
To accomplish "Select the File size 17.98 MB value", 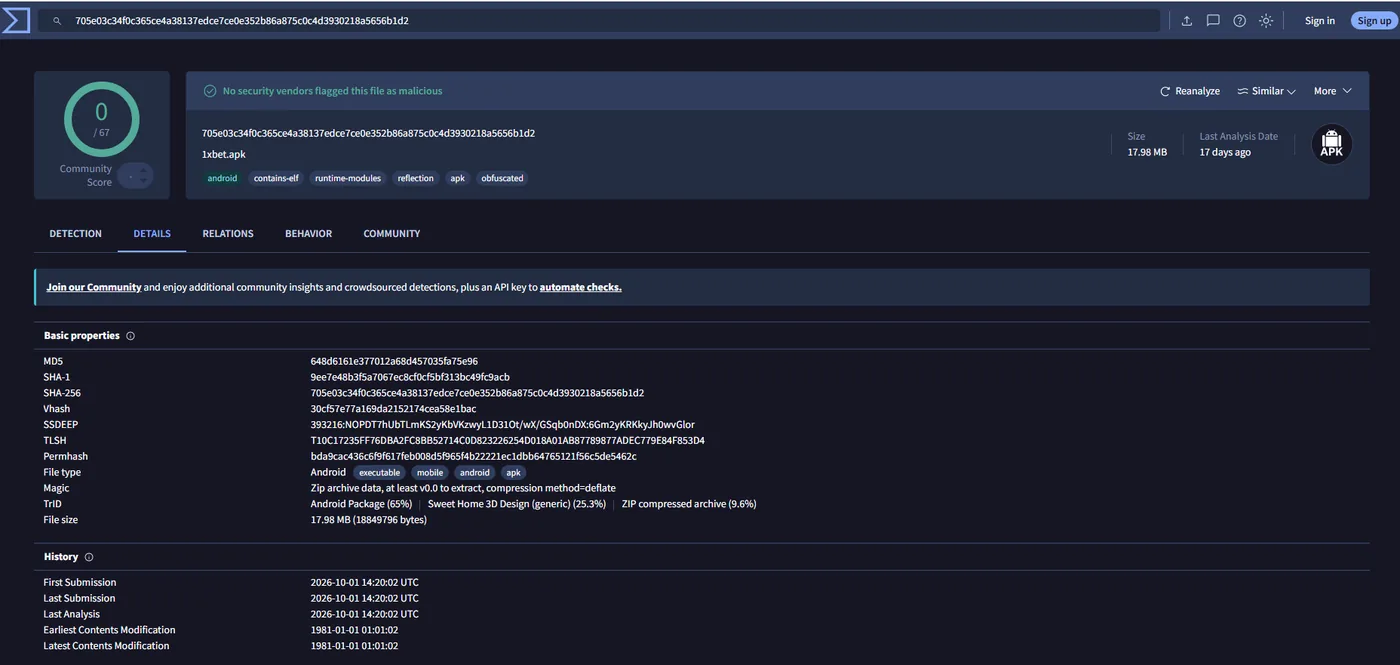I will 369,520.
